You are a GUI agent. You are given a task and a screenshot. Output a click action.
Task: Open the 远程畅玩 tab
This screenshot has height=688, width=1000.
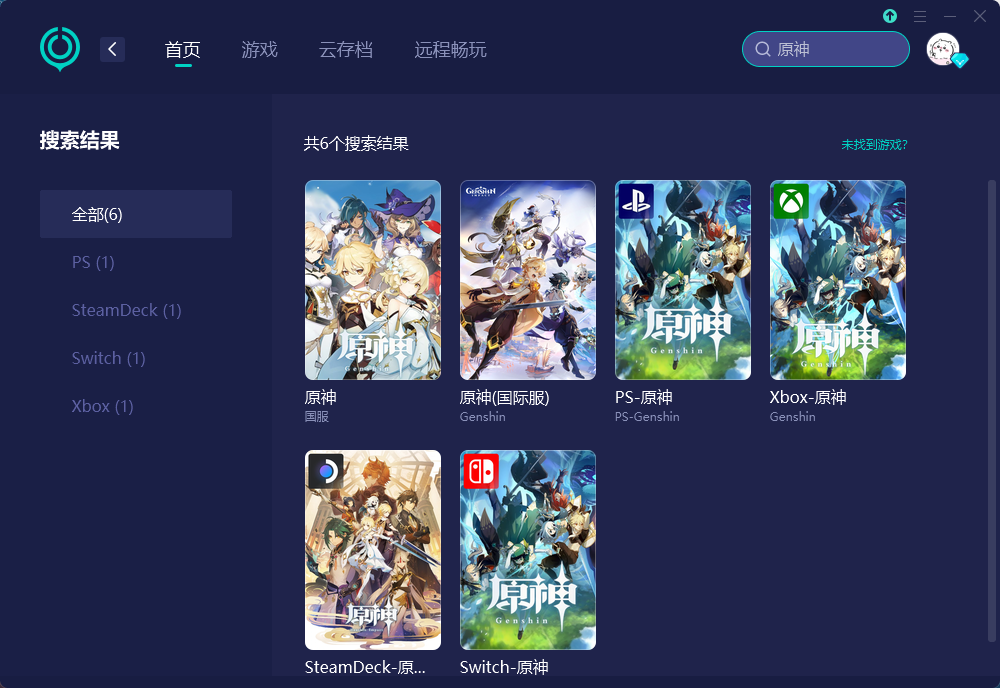(450, 50)
